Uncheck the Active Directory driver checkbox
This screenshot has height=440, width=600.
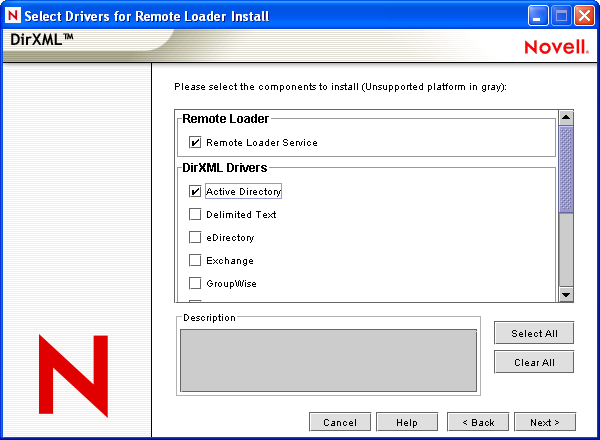[x=195, y=191]
